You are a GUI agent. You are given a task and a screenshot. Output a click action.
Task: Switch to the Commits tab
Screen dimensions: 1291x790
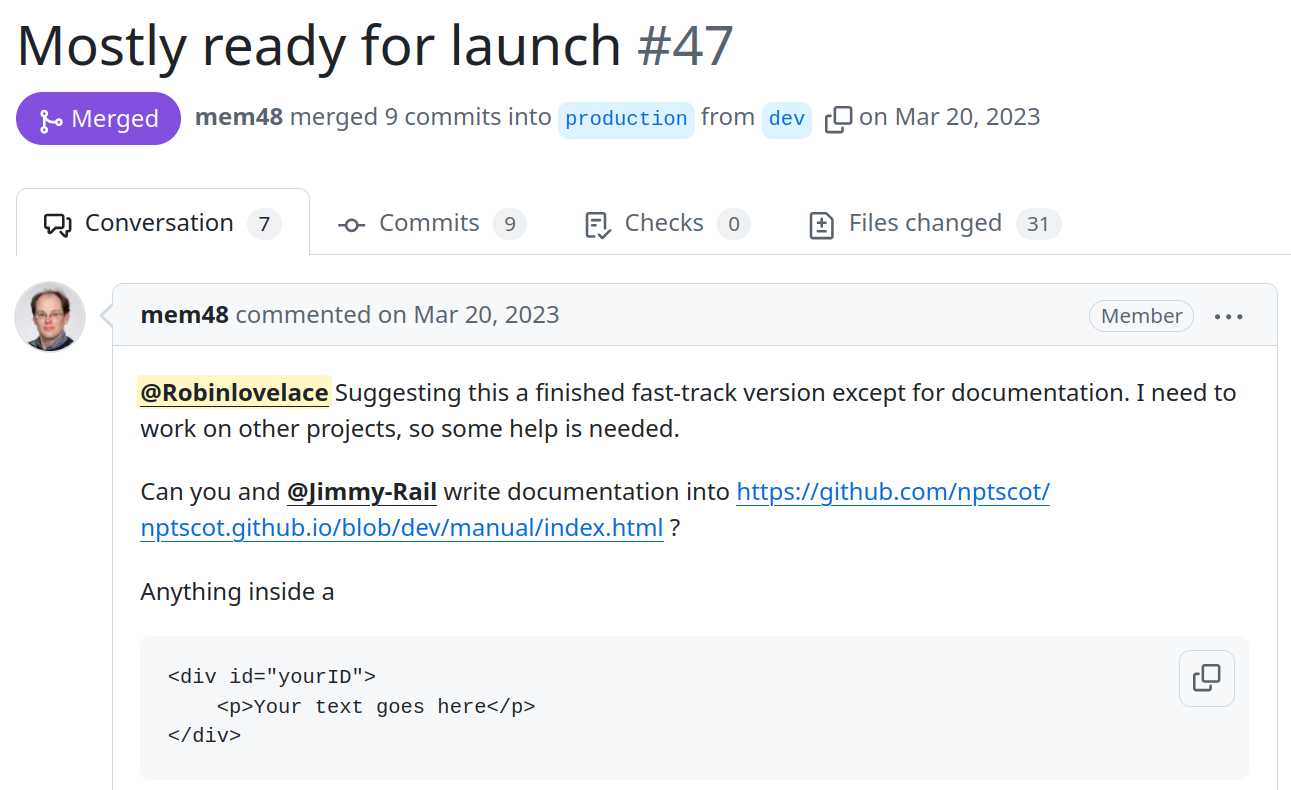point(431,223)
